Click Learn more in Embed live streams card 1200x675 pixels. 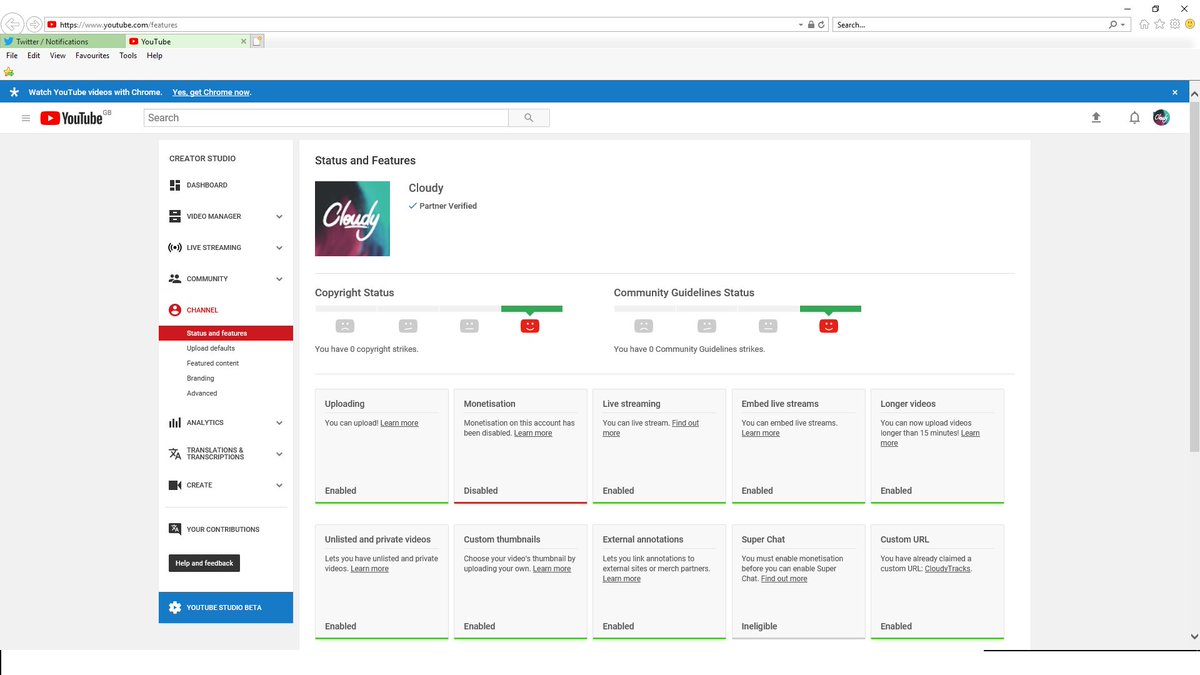coord(760,433)
